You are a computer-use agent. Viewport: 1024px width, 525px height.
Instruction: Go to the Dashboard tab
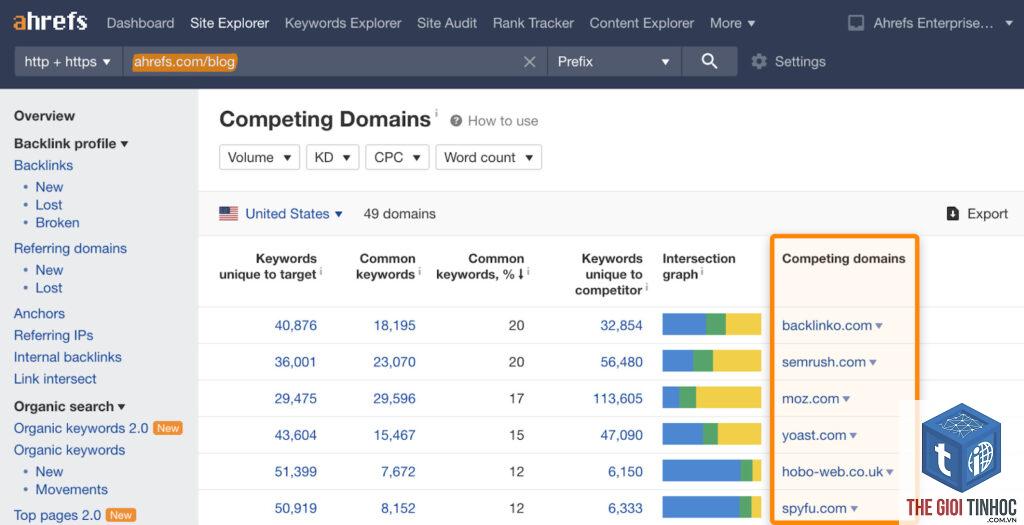[140, 23]
